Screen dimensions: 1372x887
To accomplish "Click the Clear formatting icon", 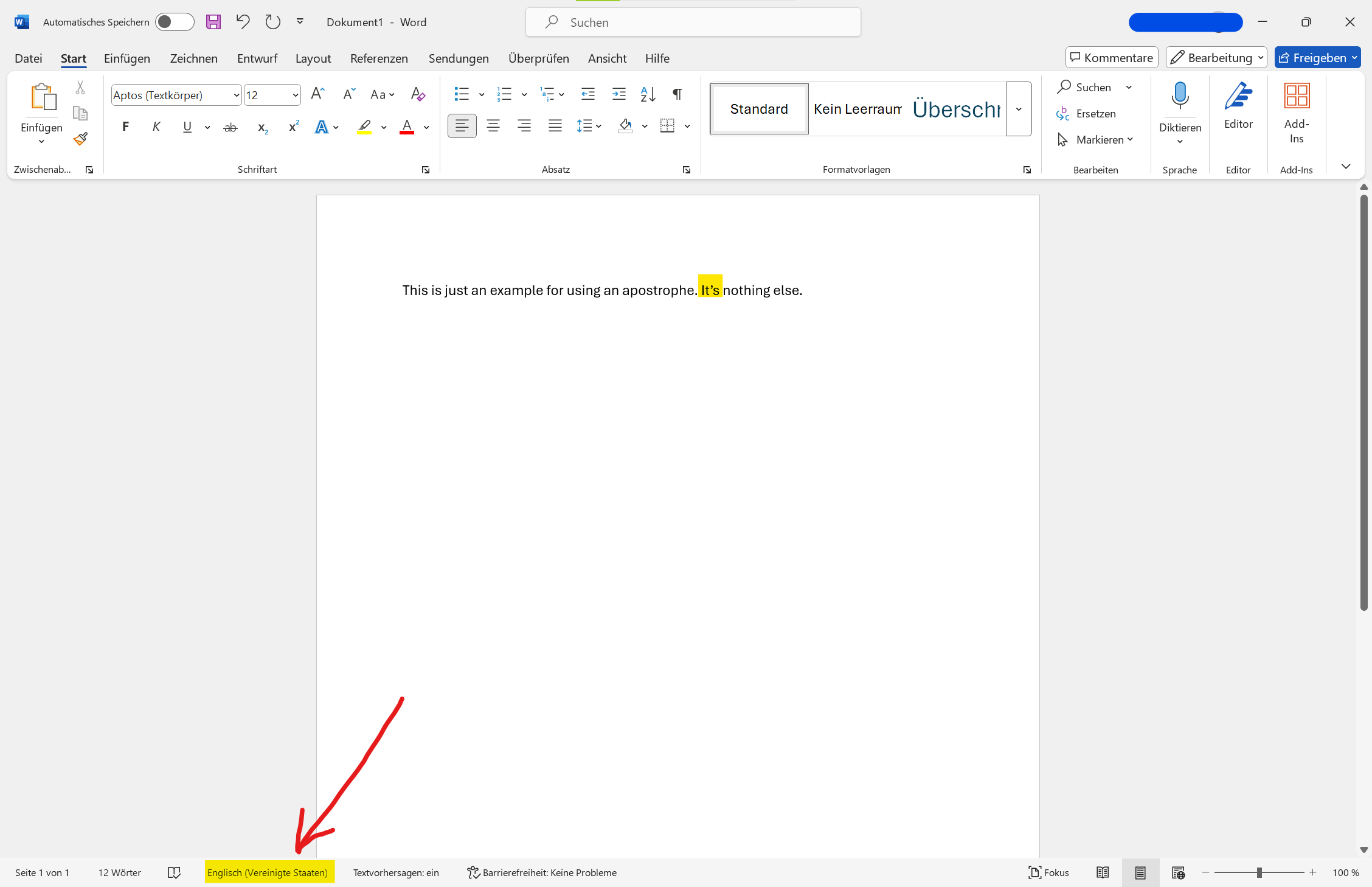I will [418, 94].
